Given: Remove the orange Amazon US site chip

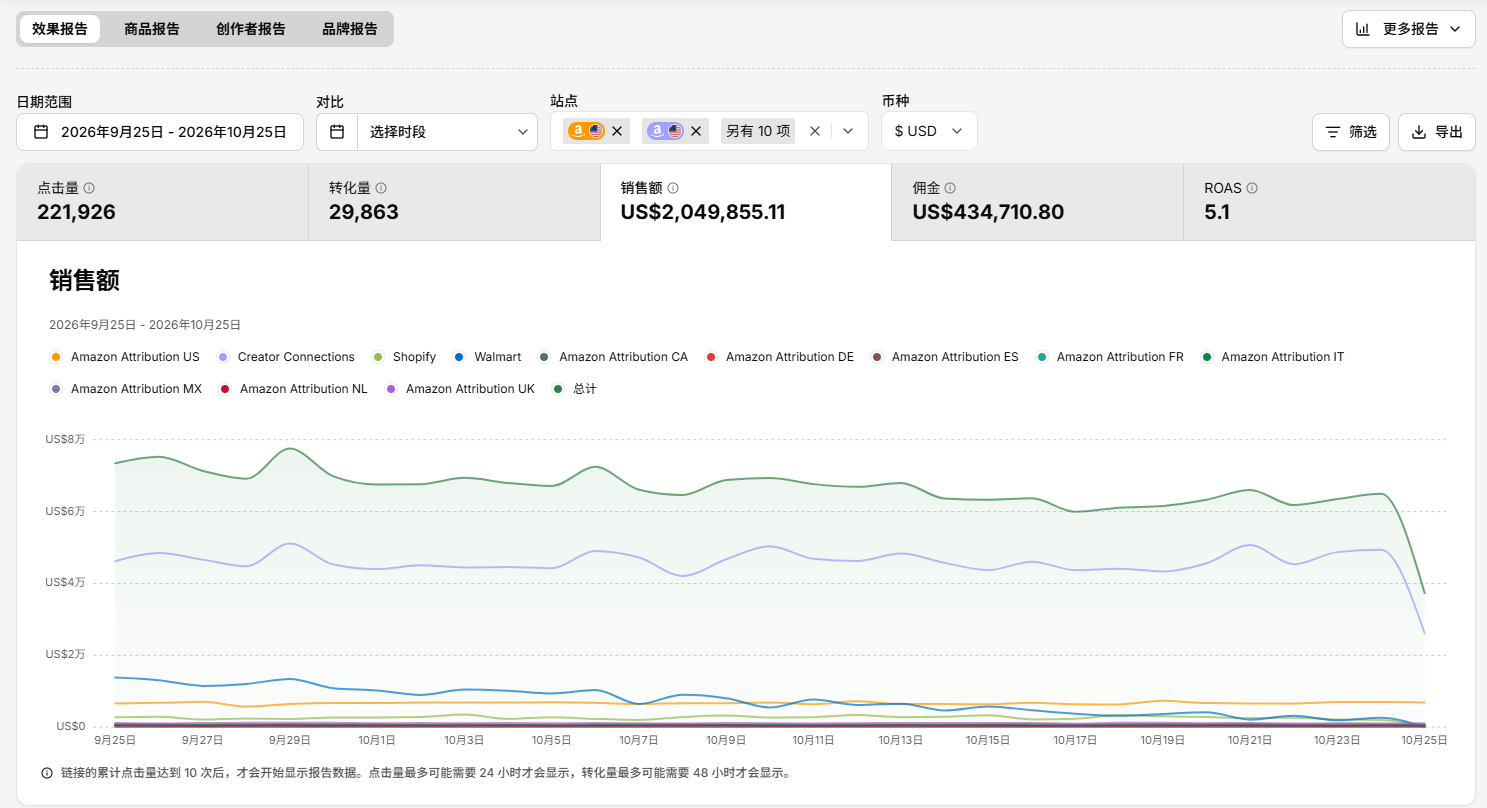Looking at the screenshot, I should click(x=617, y=131).
